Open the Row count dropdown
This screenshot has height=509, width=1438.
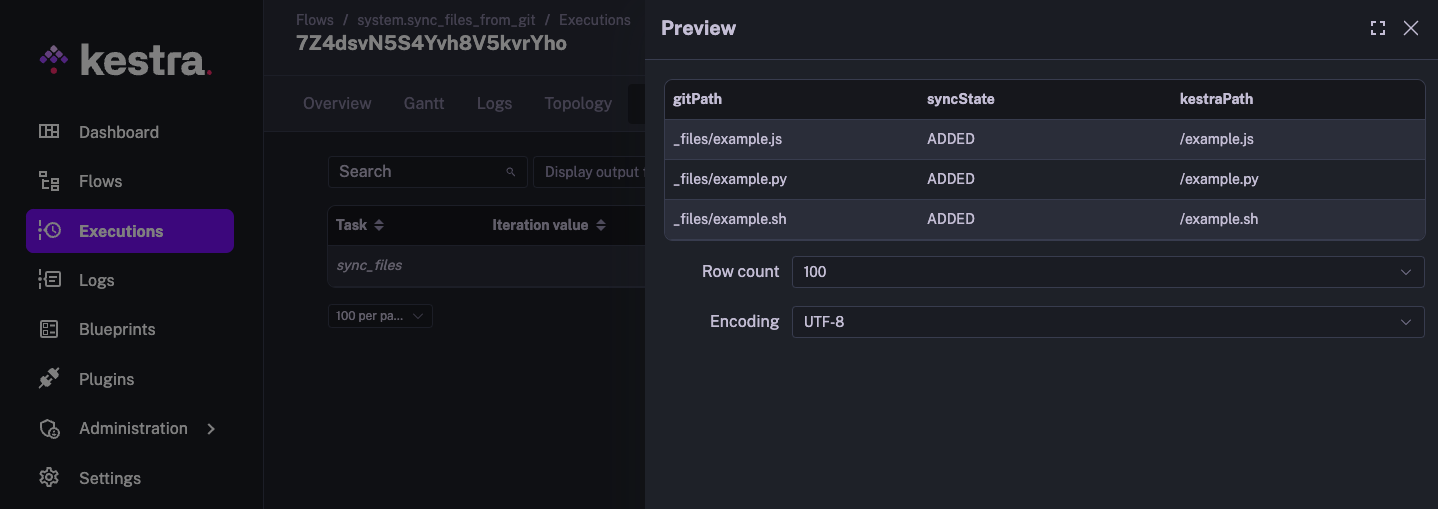tap(1107, 272)
